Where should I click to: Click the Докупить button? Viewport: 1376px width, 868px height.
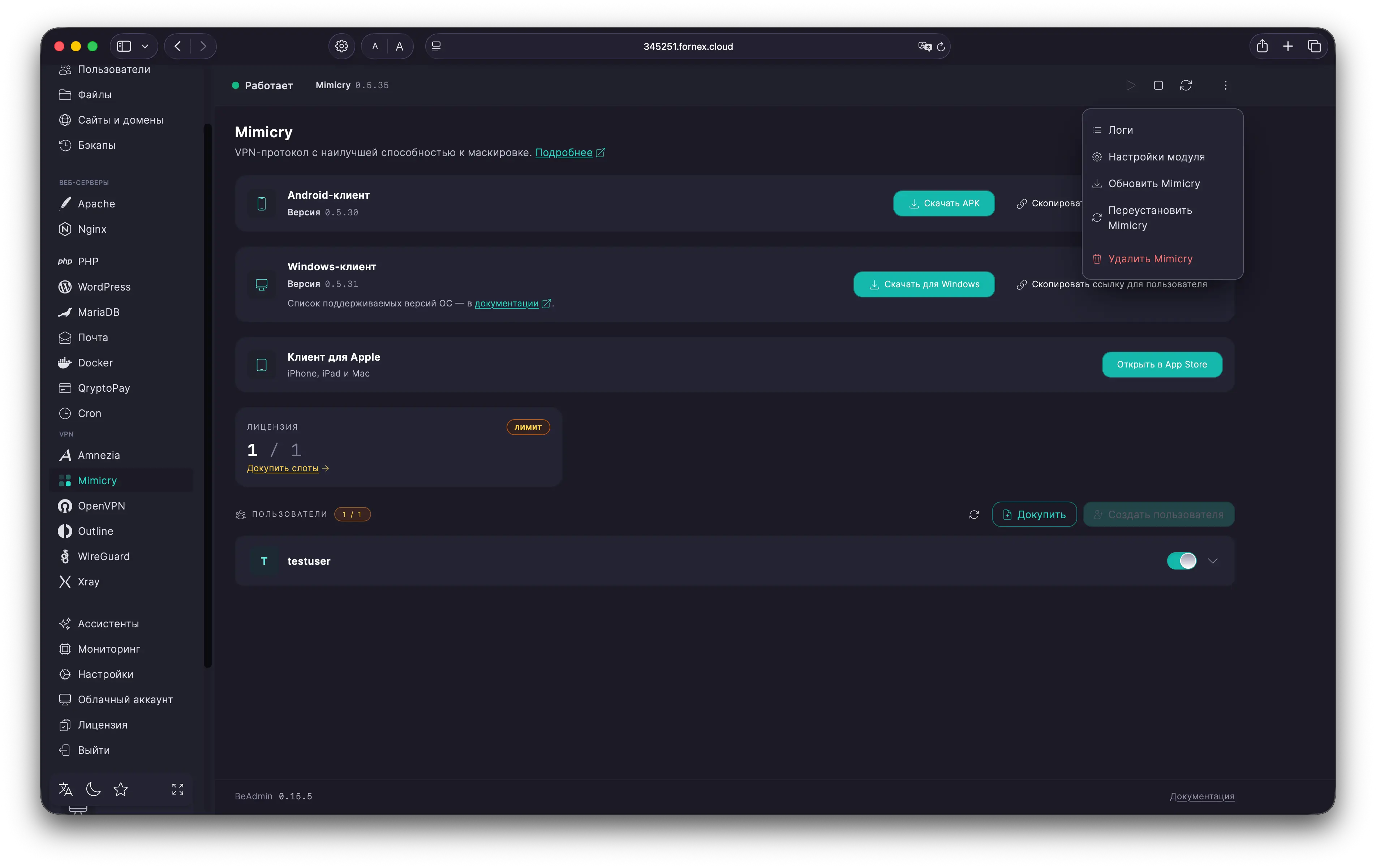1034,514
